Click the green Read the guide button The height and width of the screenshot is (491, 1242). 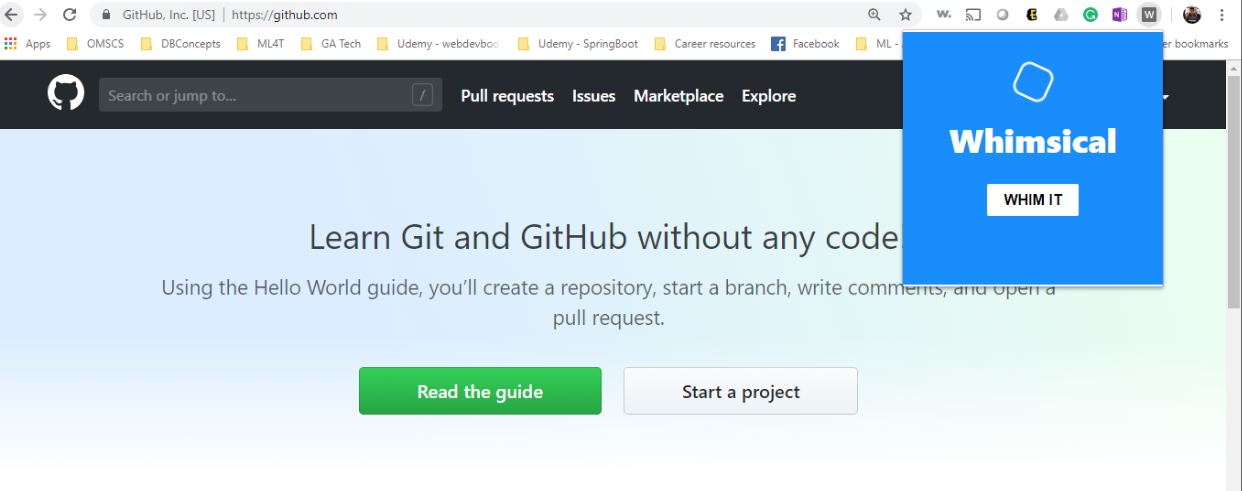coord(480,391)
